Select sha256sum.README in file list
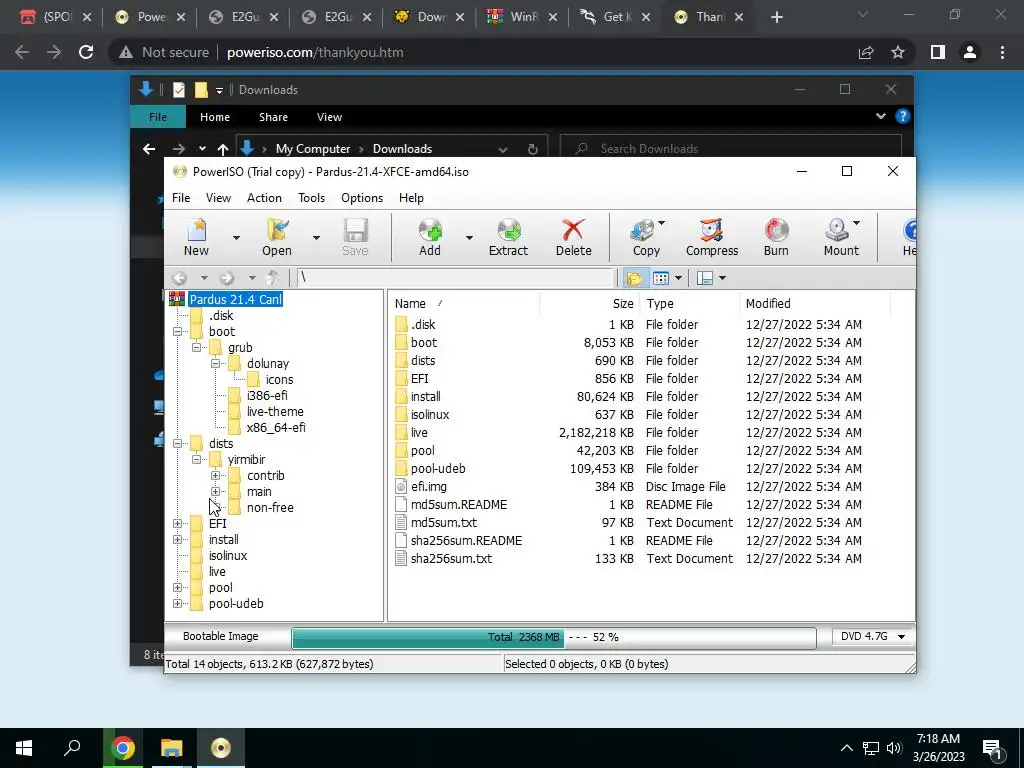The height and width of the screenshot is (768, 1024). pyautogui.click(x=466, y=541)
